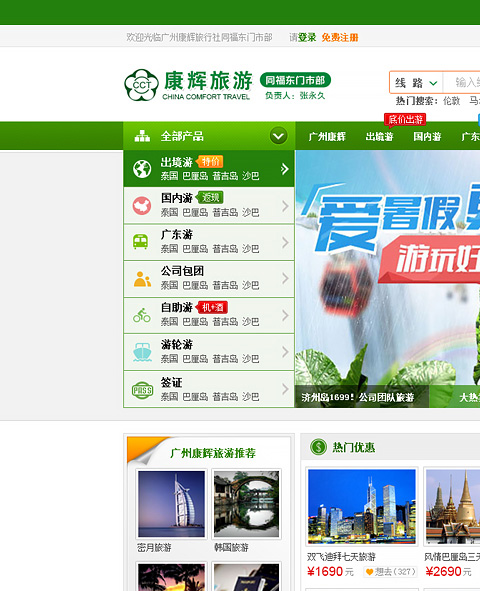Collapse 全部产品 with the round chevron button
Viewport: 480px width, 591px height.
pyautogui.click(x=278, y=136)
